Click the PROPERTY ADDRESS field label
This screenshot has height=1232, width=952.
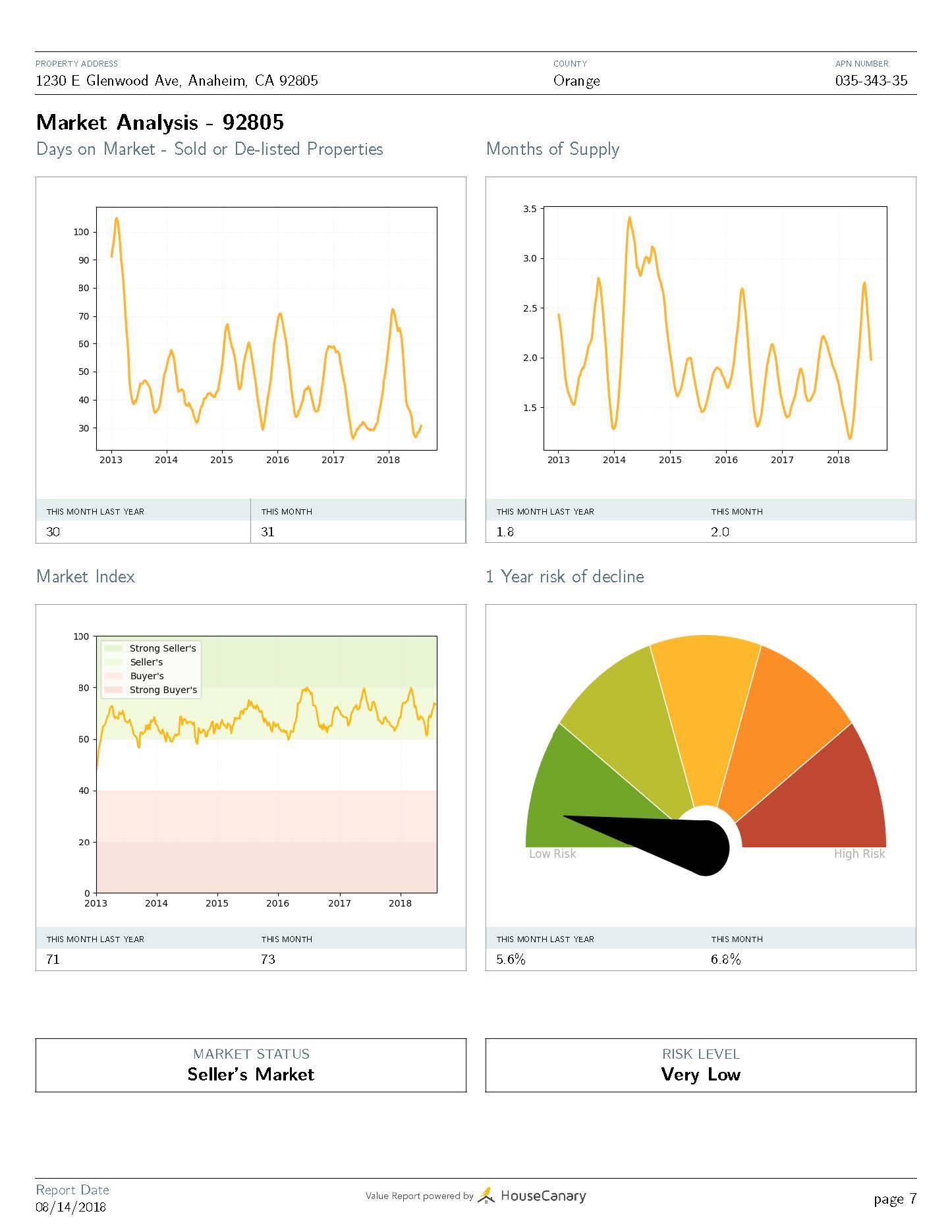click(77, 64)
